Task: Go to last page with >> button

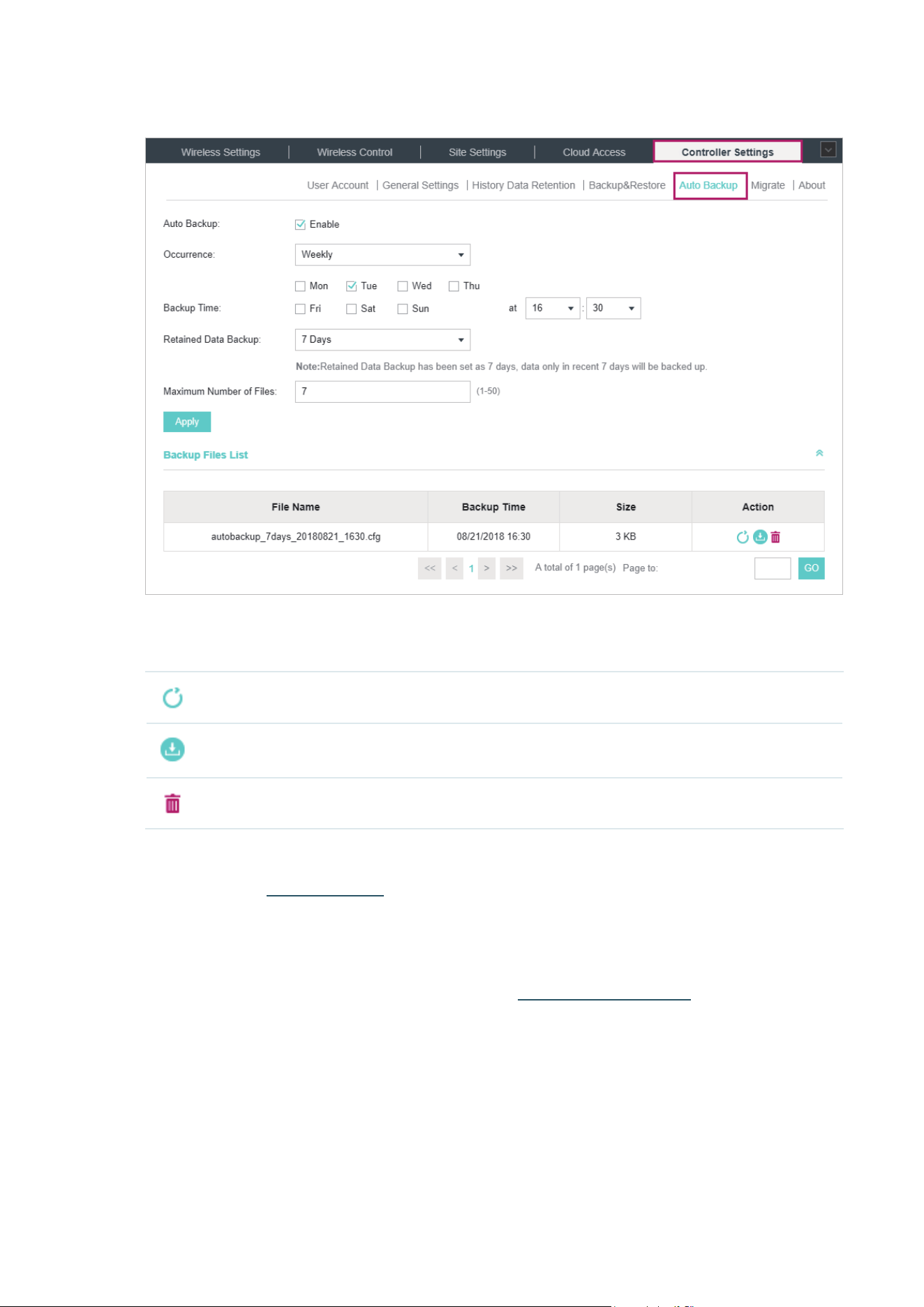Action: coord(512,568)
